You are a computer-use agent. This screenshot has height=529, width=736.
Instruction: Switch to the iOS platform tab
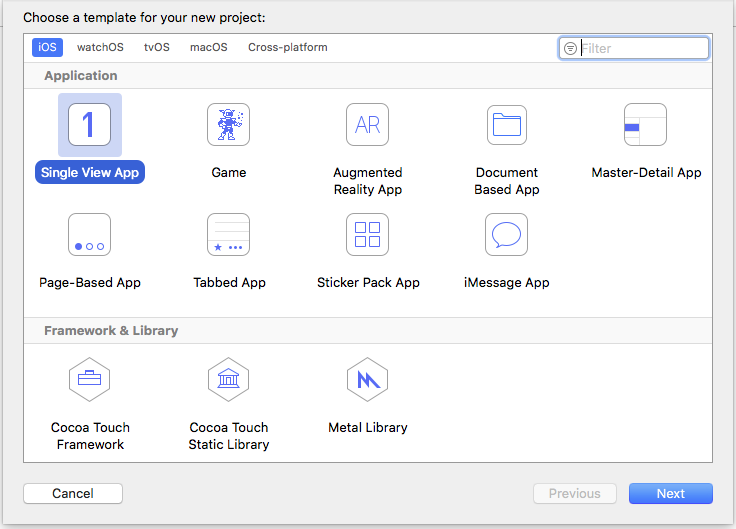(x=47, y=47)
